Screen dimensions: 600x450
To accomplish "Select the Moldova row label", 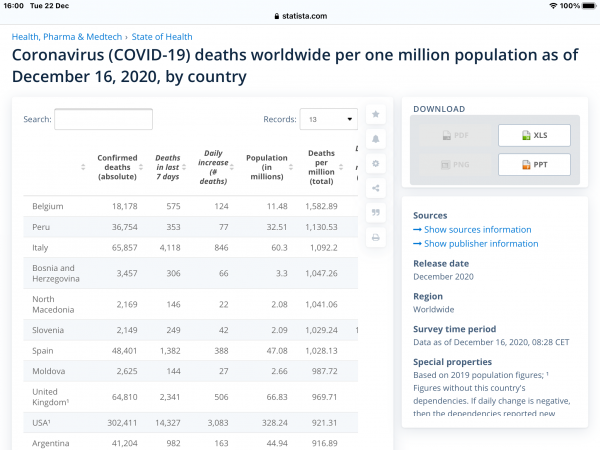I will pos(49,371).
